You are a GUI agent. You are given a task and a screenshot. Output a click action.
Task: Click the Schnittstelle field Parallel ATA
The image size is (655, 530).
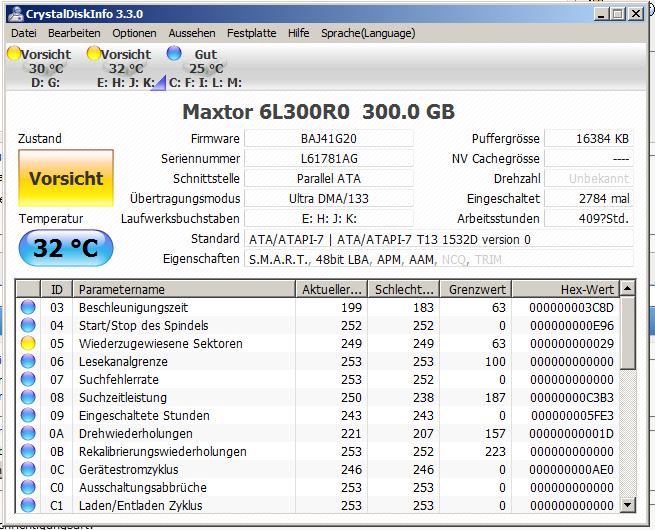tap(329, 178)
